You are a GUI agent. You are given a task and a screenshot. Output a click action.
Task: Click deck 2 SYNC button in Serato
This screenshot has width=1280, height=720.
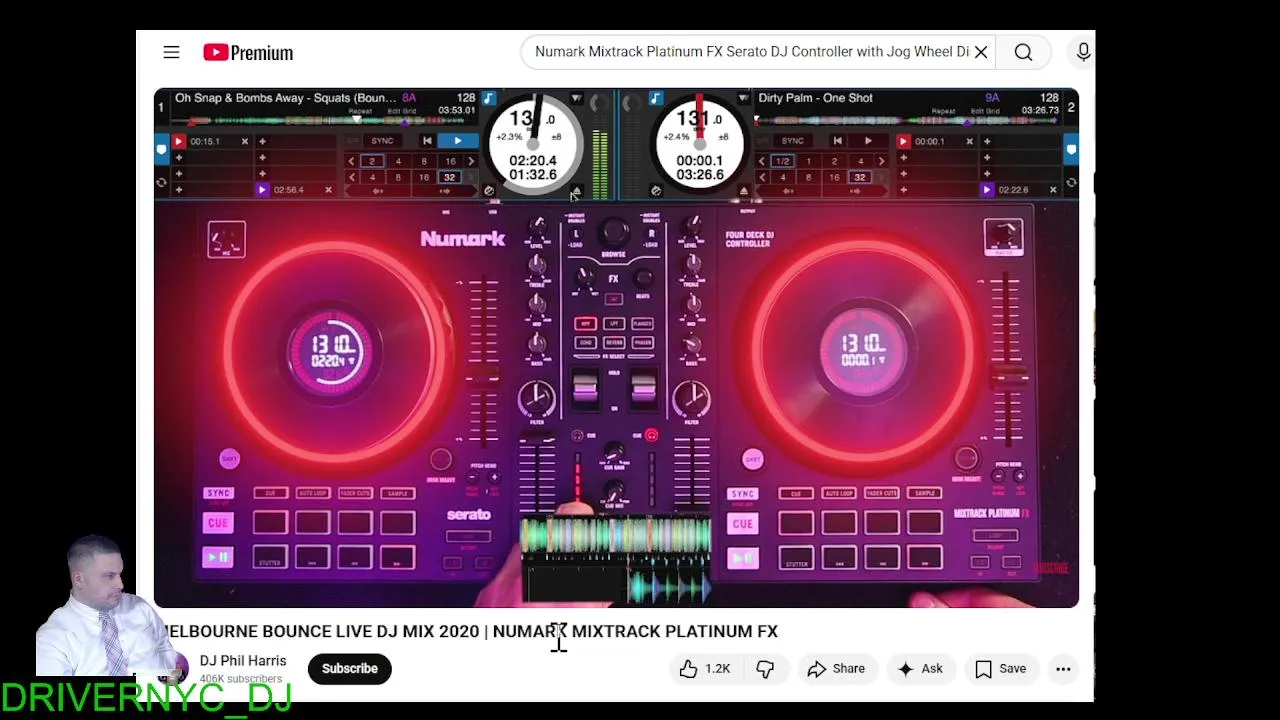(x=793, y=141)
